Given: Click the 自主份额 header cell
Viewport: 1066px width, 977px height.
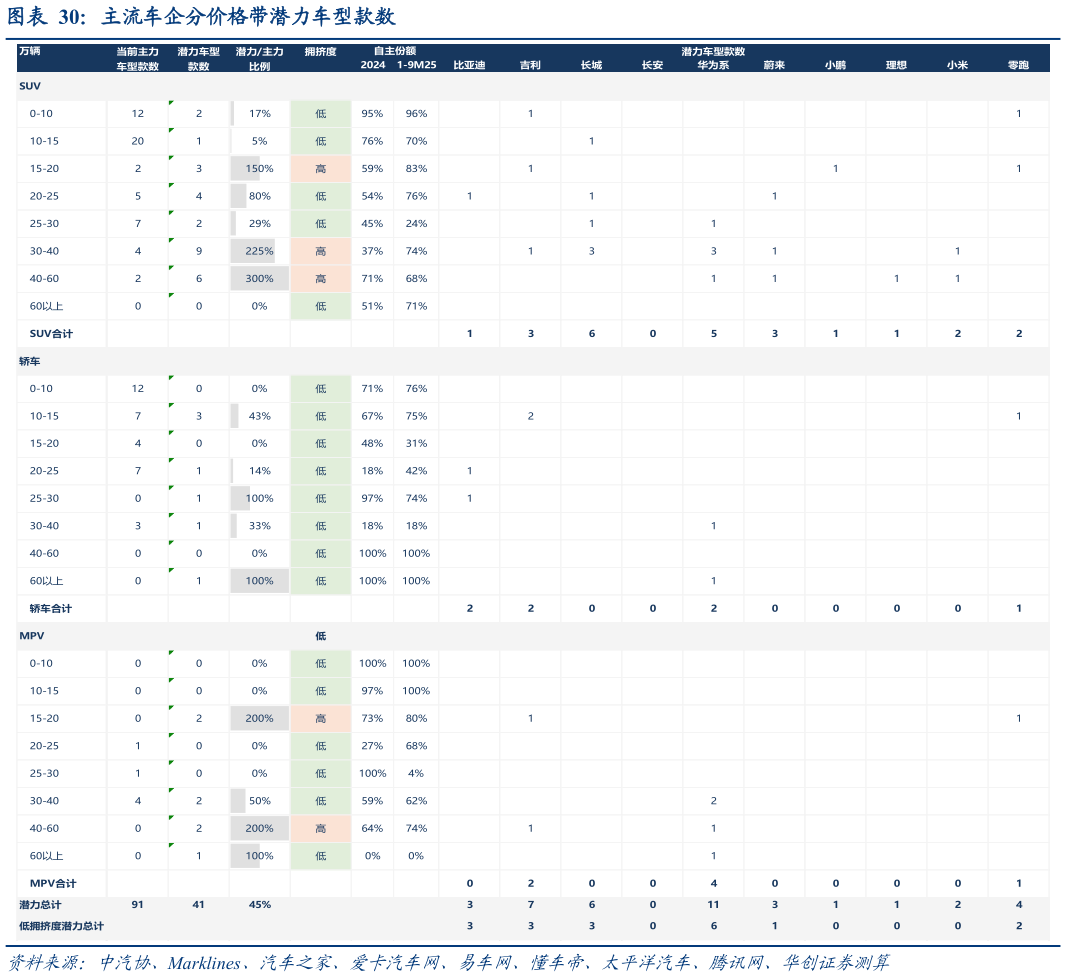Looking at the screenshot, I should pos(394,50).
